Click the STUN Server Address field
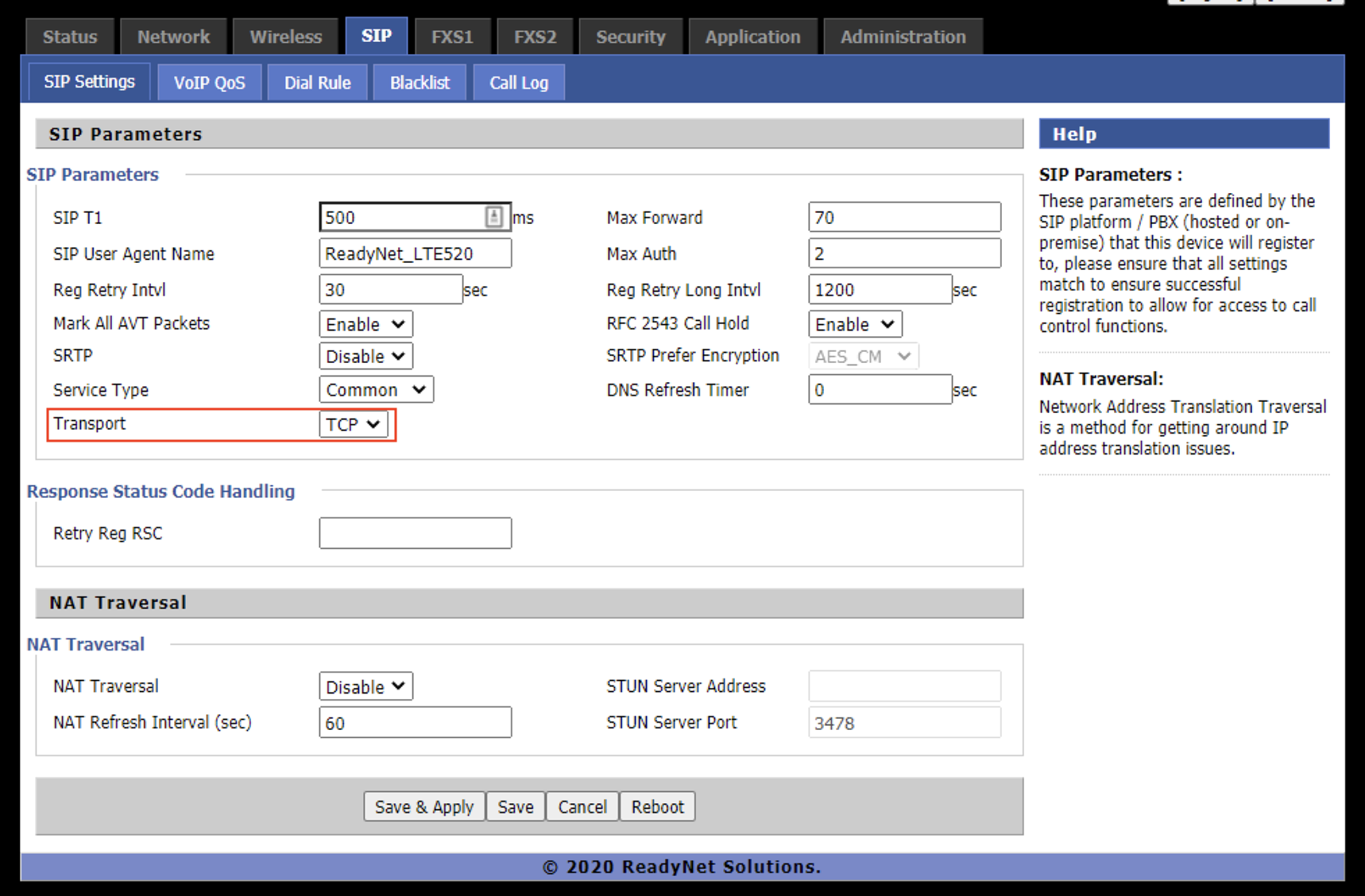Image resolution: width=1365 pixels, height=896 pixels. 904,686
